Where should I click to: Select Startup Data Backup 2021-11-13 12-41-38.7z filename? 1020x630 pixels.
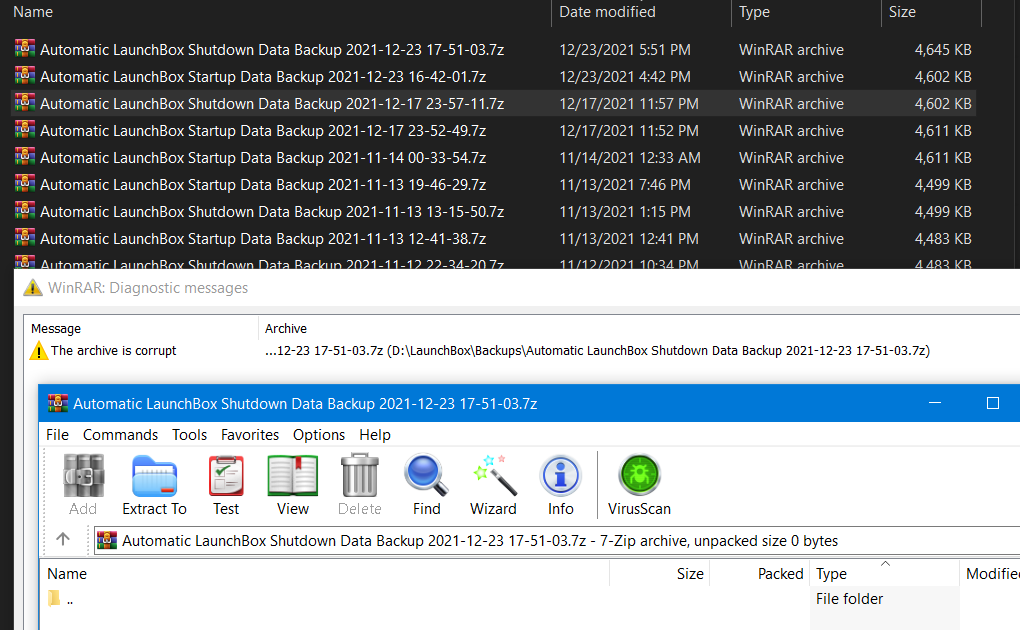(263, 239)
